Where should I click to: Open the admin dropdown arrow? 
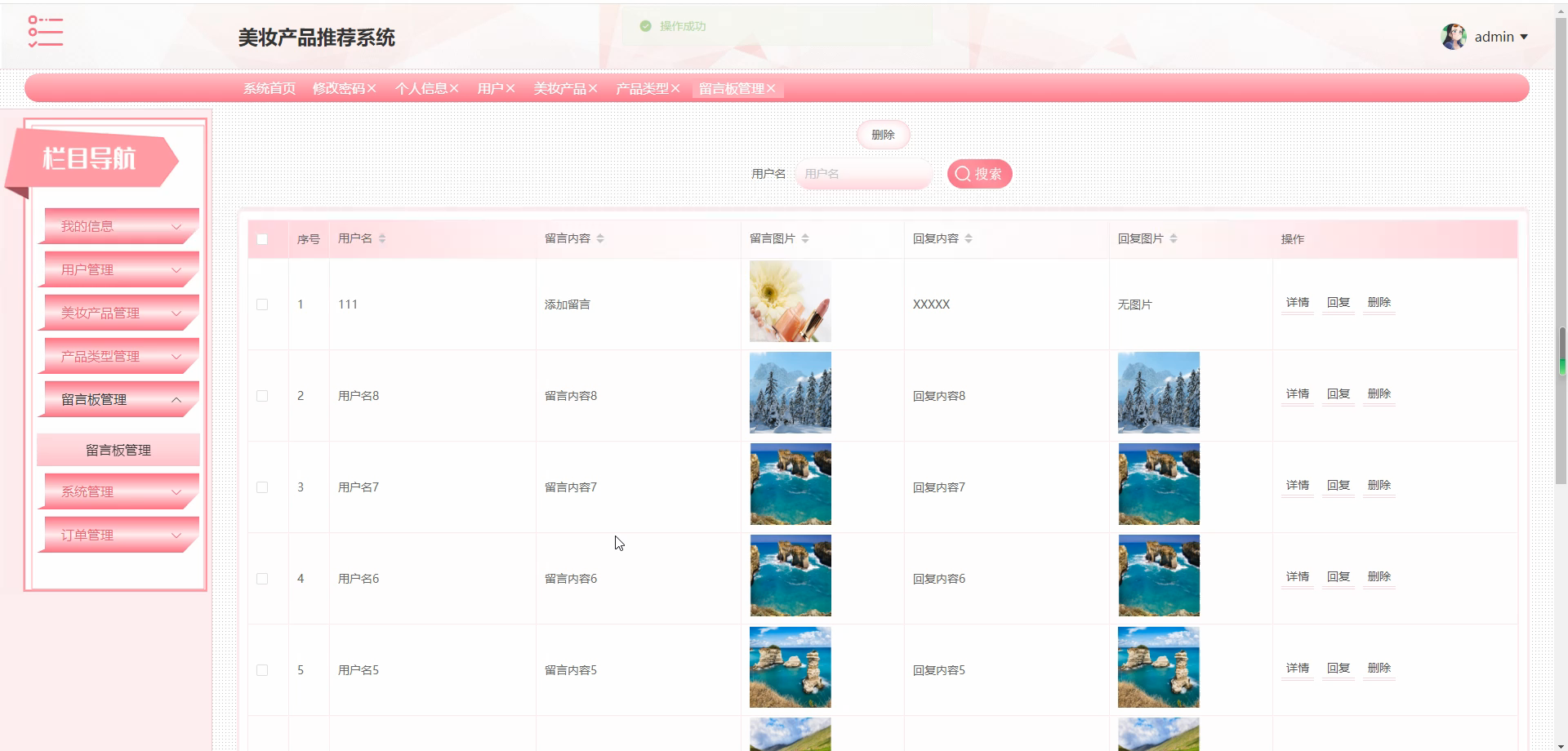[1524, 37]
